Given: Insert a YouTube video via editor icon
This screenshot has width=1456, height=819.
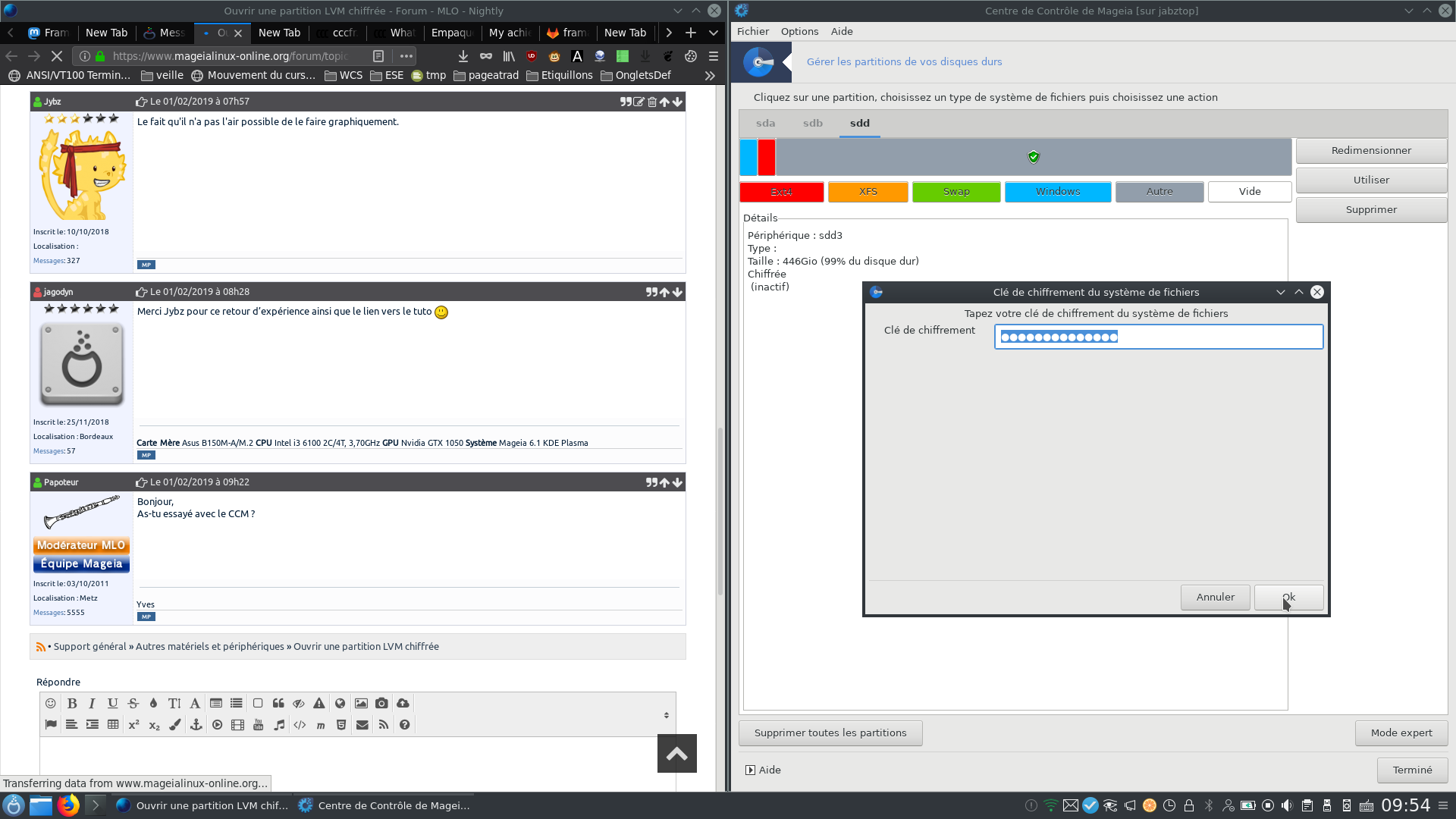Looking at the screenshot, I should click(x=258, y=725).
